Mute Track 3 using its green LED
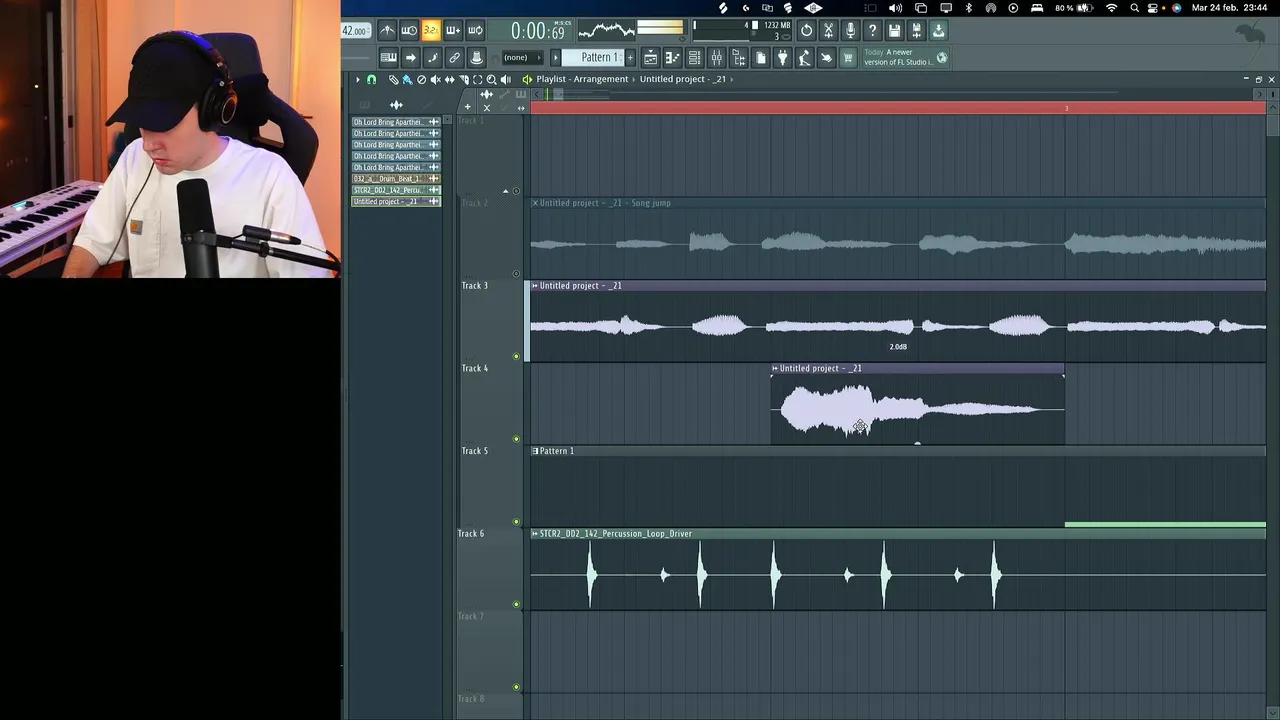1280x720 pixels. coord(516,356)
